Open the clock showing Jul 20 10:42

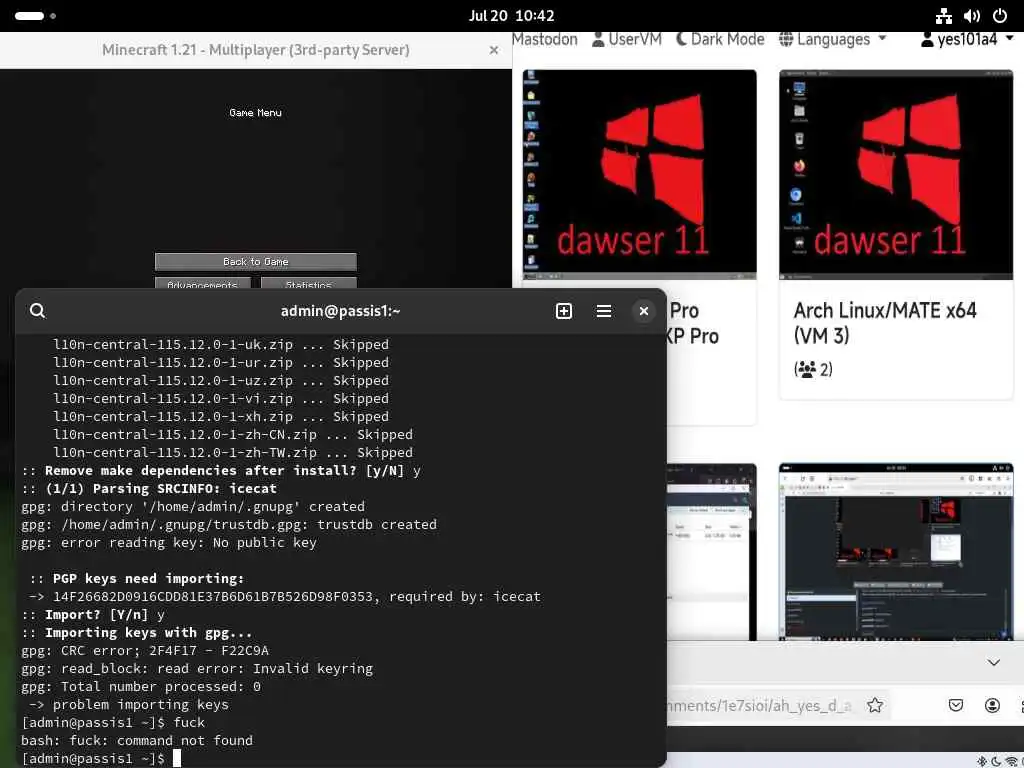pos(511,16)
